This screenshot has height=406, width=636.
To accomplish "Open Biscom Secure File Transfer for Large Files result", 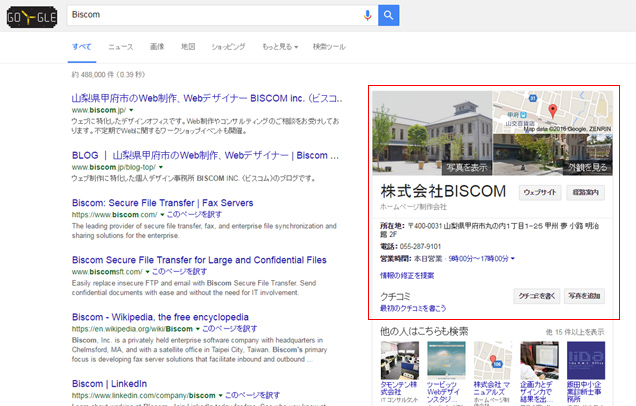I will [199, 260].
